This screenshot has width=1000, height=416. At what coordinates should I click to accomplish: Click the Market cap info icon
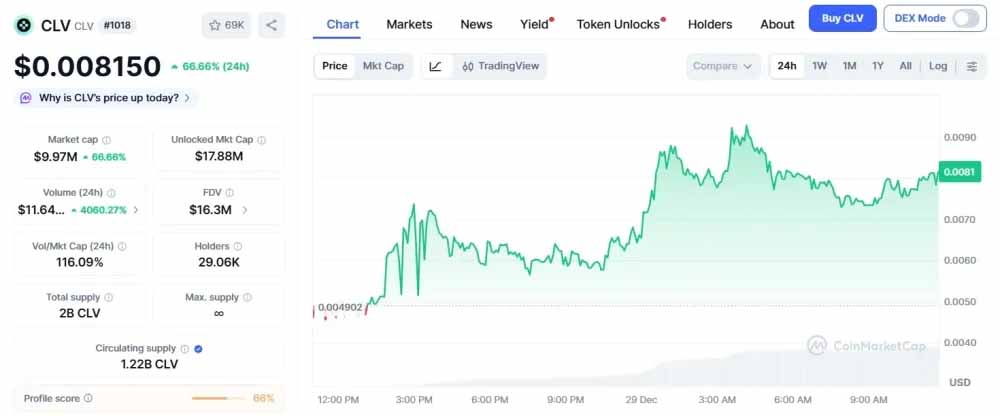(x=107, y=140)
